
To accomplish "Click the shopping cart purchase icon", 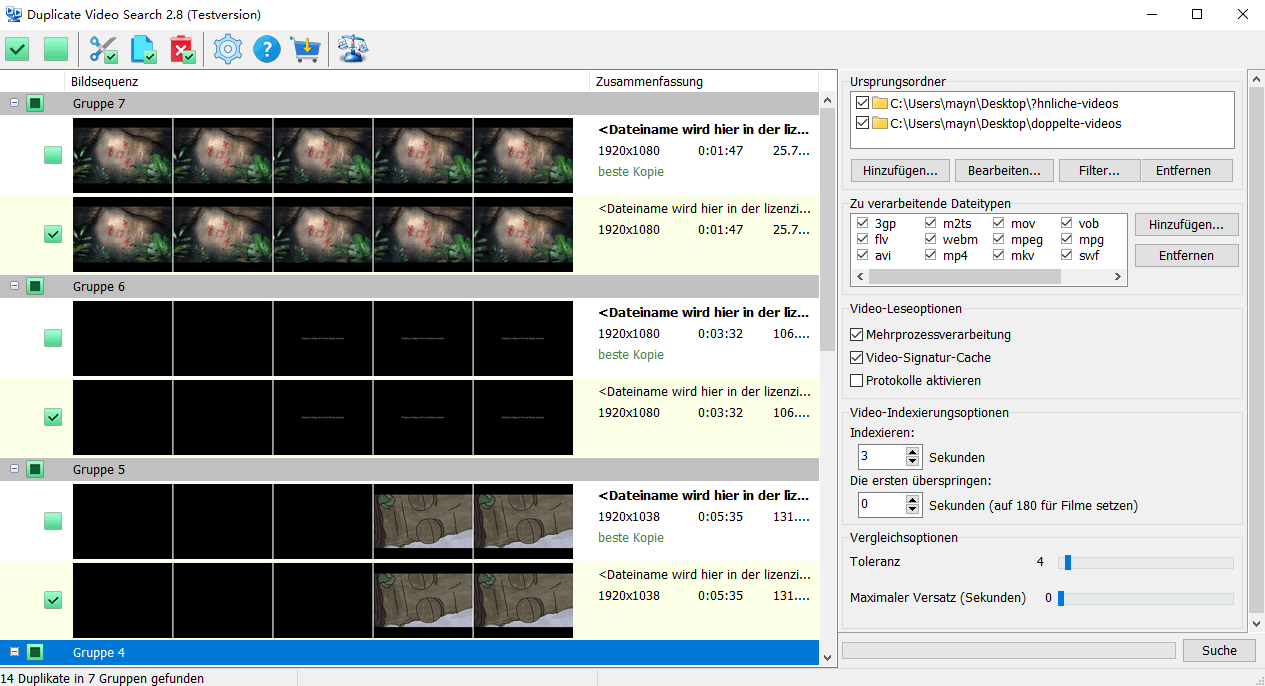I will [x=305, y=49].
